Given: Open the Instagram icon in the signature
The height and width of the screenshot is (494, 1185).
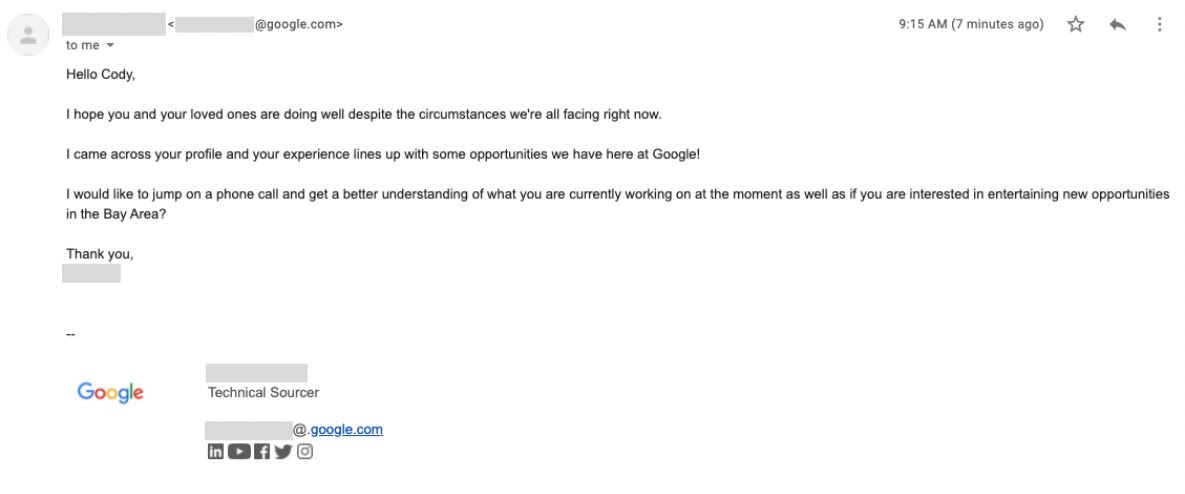Looking at the screenshot, I should tap(305, 451).
